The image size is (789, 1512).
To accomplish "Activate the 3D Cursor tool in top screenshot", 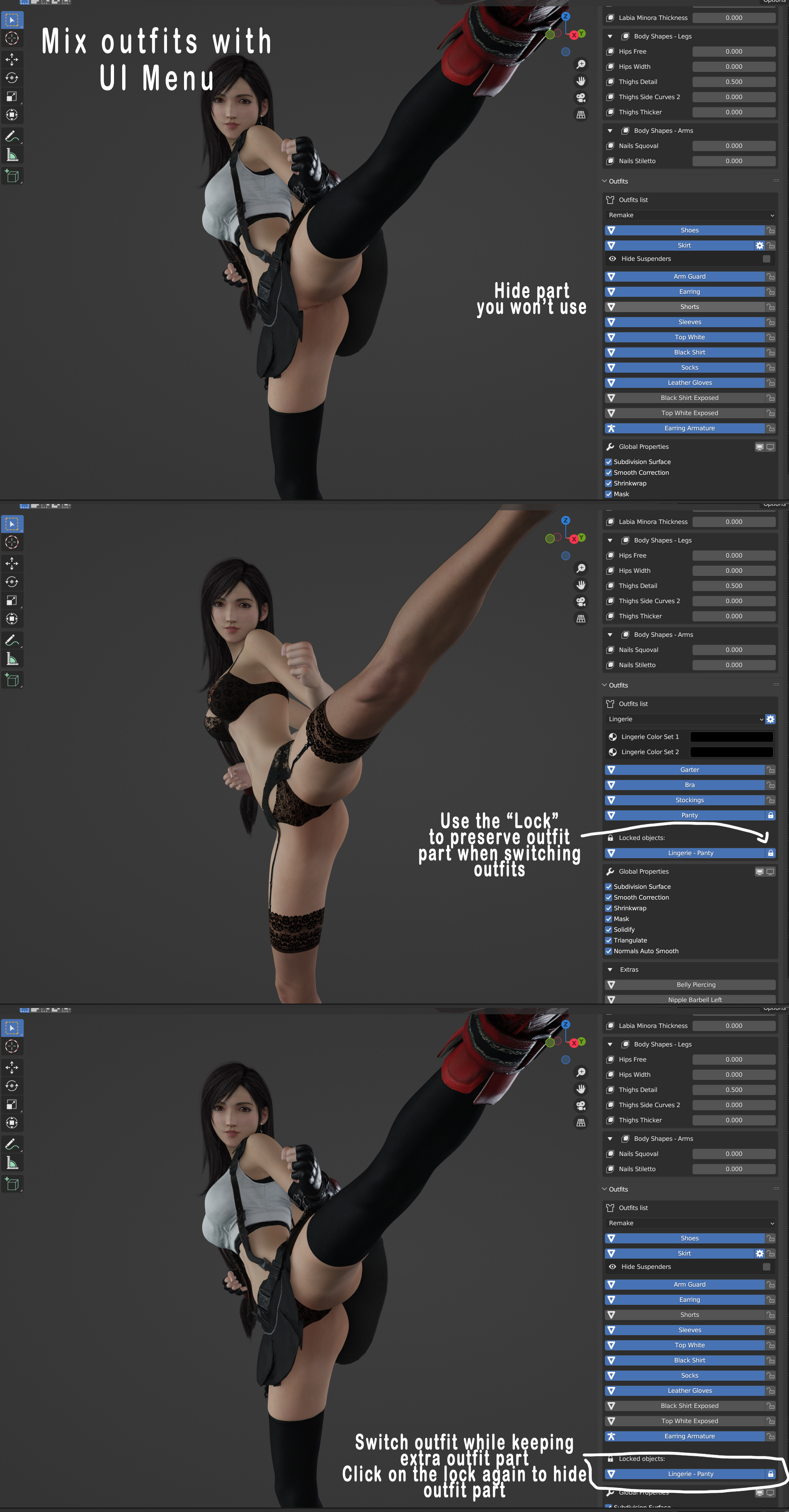I will pyautogui.click(x=12, y=39).
